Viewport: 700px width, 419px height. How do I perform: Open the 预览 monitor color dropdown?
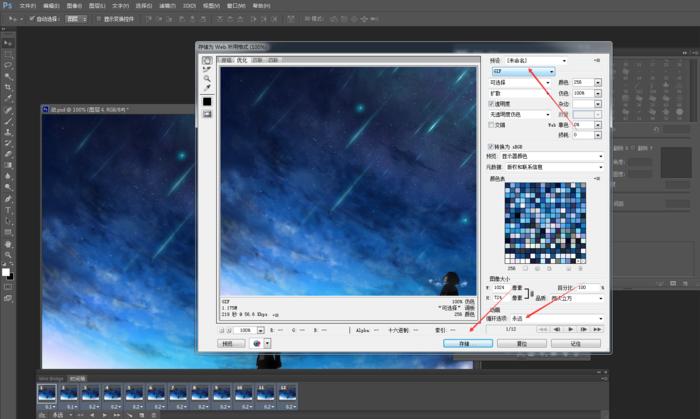tap(552, 156)
